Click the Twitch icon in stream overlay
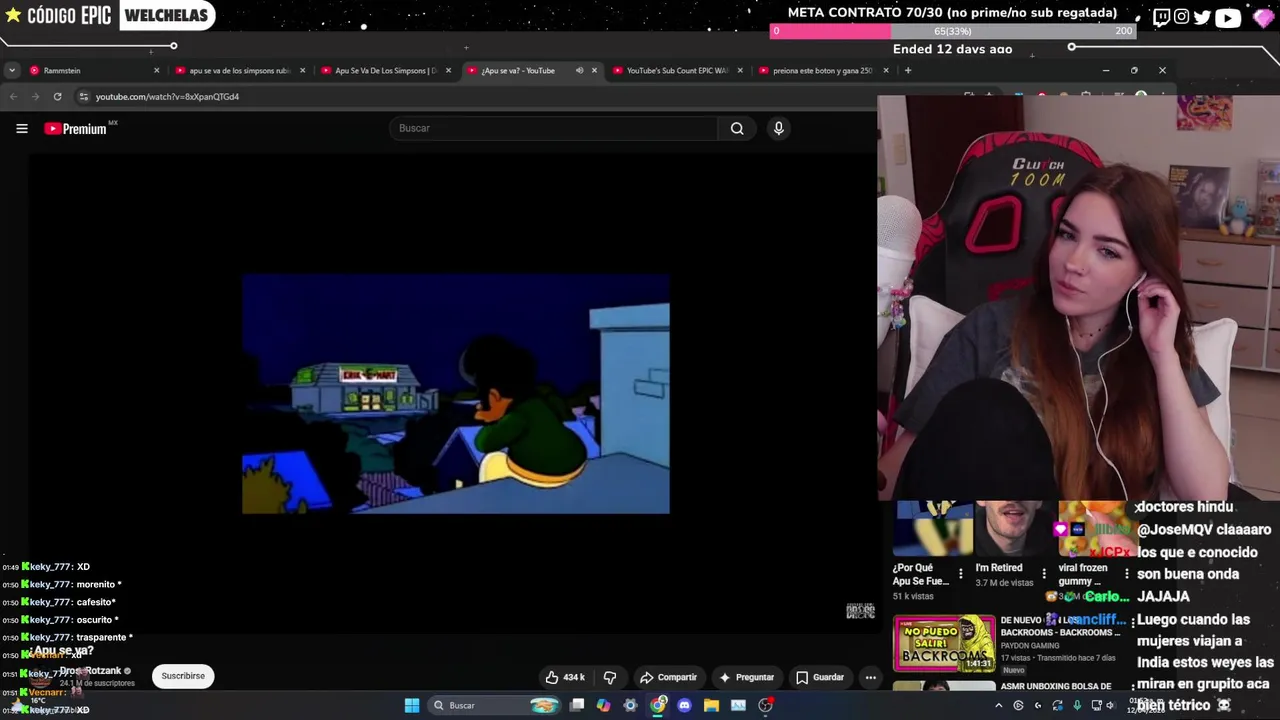Viewport: 1280px width, 720px height. 1161,16
